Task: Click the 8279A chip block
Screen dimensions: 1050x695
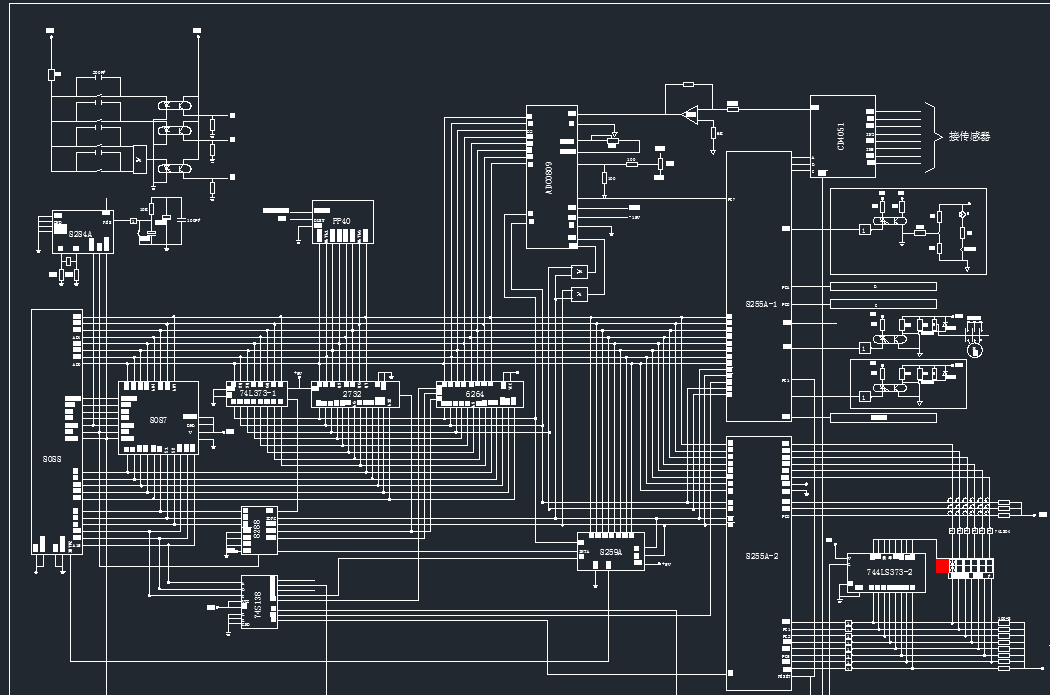Action: coord(610,552)
